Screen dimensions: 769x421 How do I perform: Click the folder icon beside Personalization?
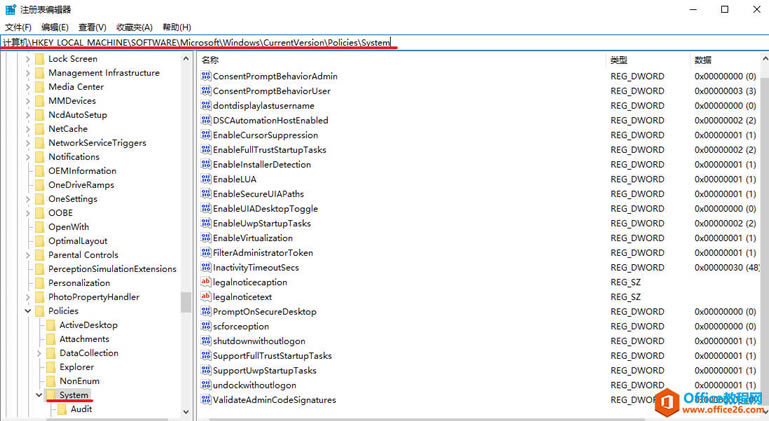40,283
